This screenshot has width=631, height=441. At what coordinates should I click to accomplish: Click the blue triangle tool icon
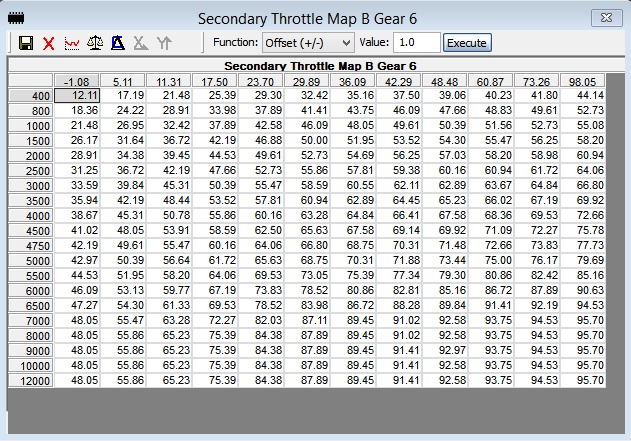coord(118,43)
